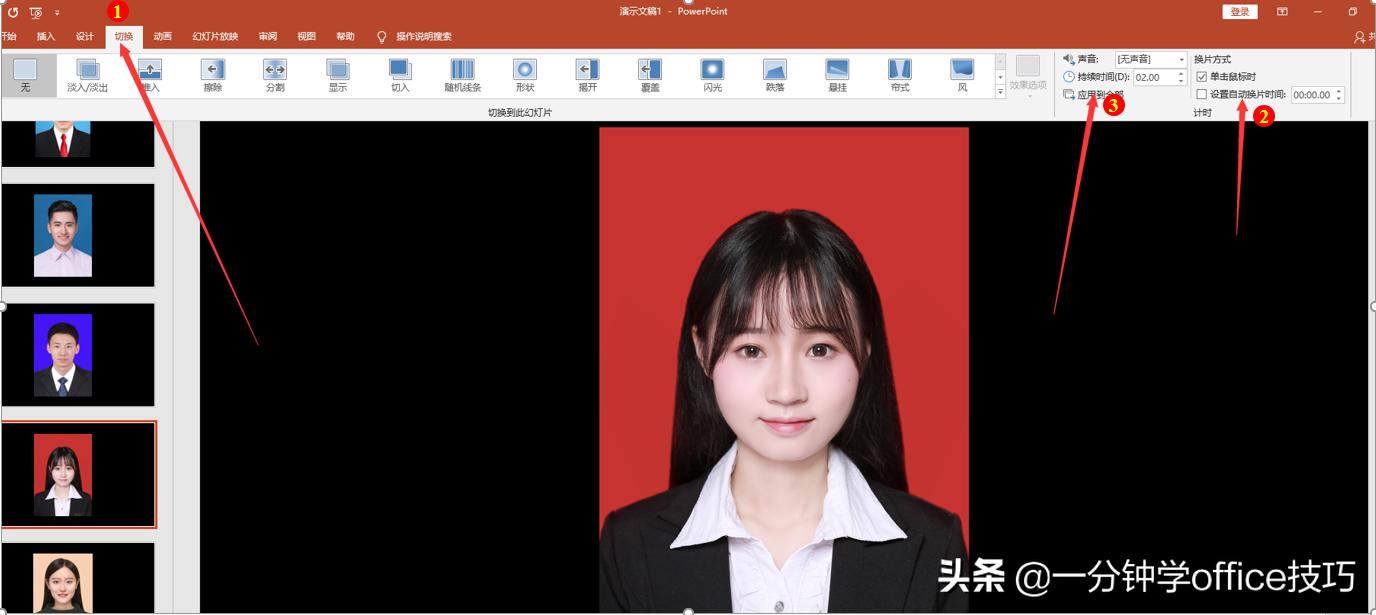The width and height of the screenshot is (1376, 615).
Task: Apply the 风 (Wind) transition
Action: (x=961, y=73)
